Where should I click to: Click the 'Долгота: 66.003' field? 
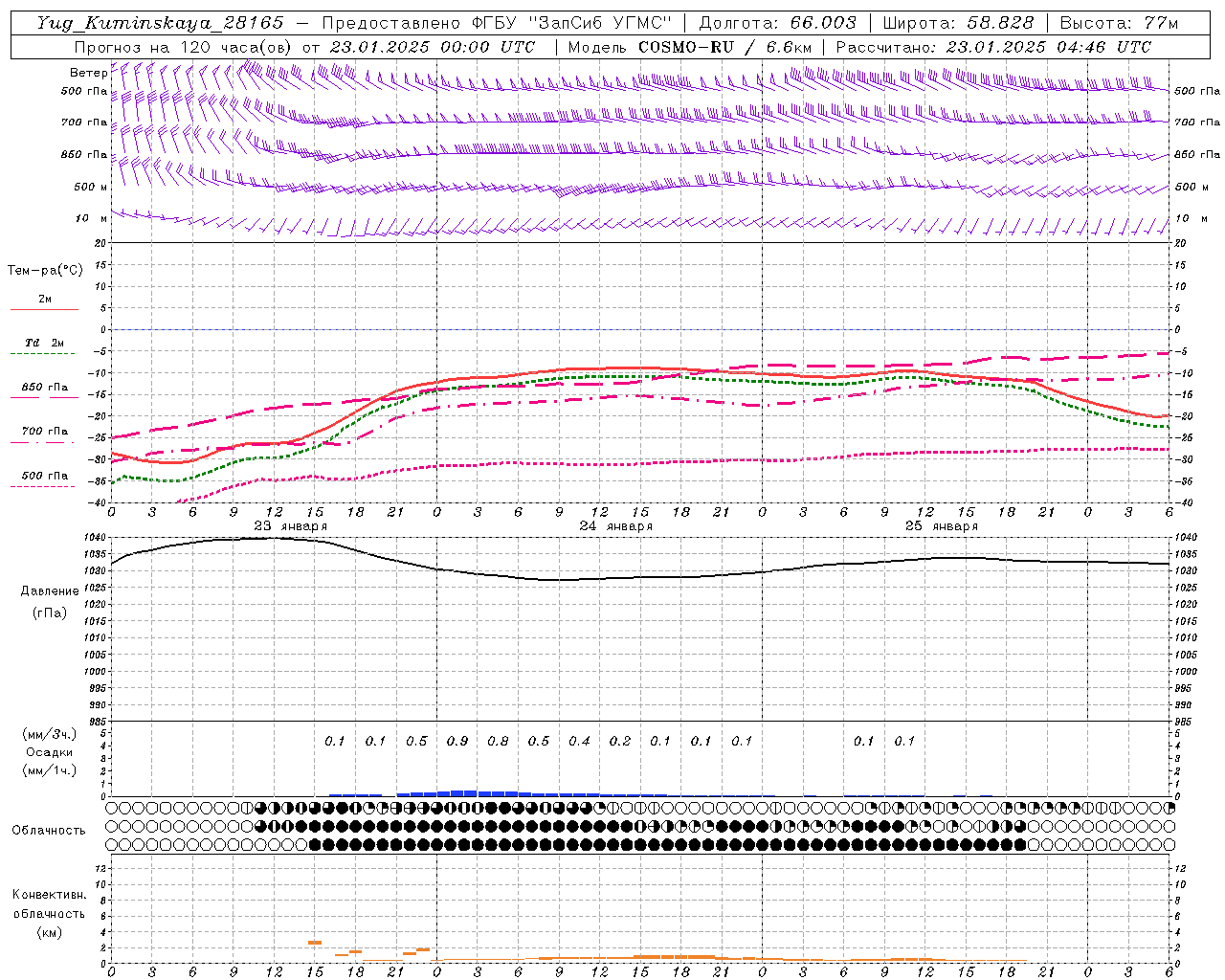(x=777, y=23)
